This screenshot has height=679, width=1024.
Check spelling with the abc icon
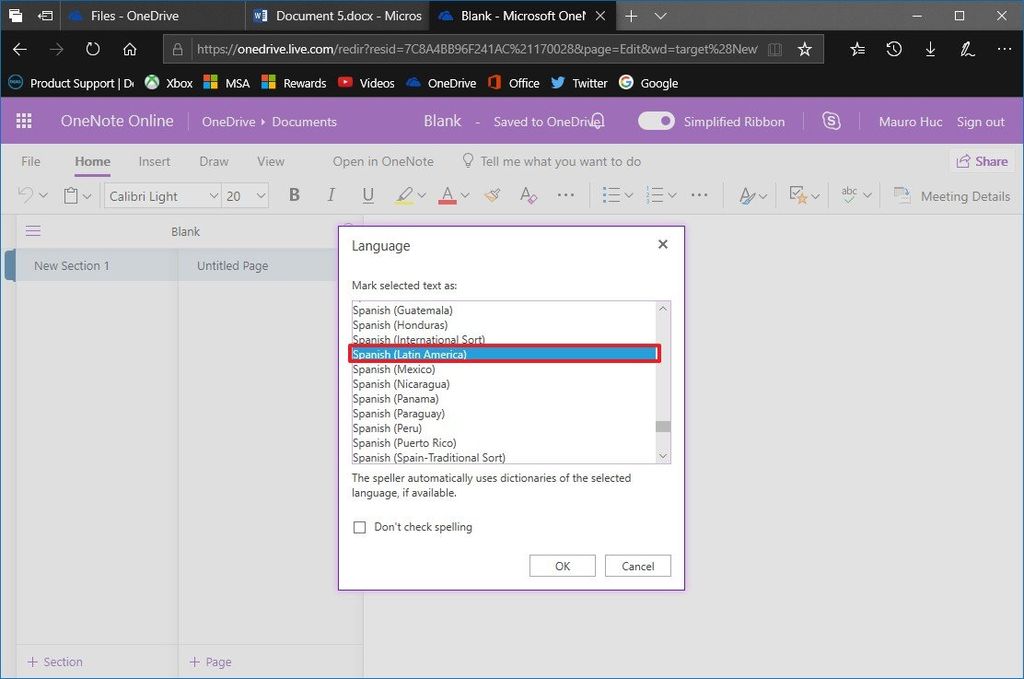[x=850, y=195]
